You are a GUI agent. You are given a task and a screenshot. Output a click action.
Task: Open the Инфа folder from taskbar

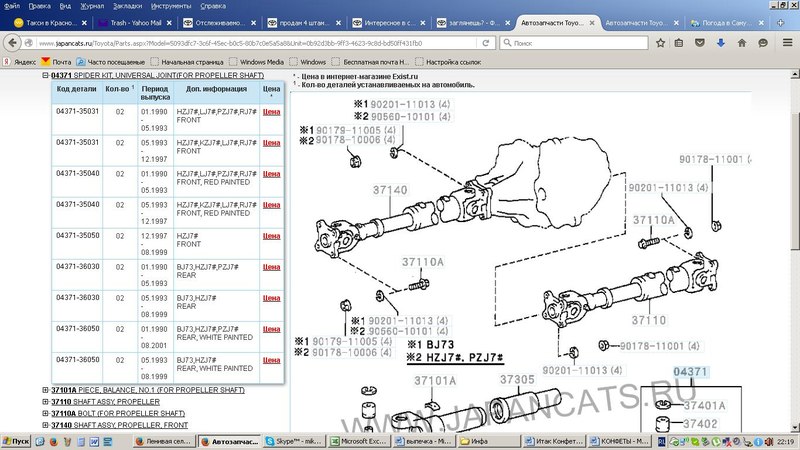tap(488, 441)
